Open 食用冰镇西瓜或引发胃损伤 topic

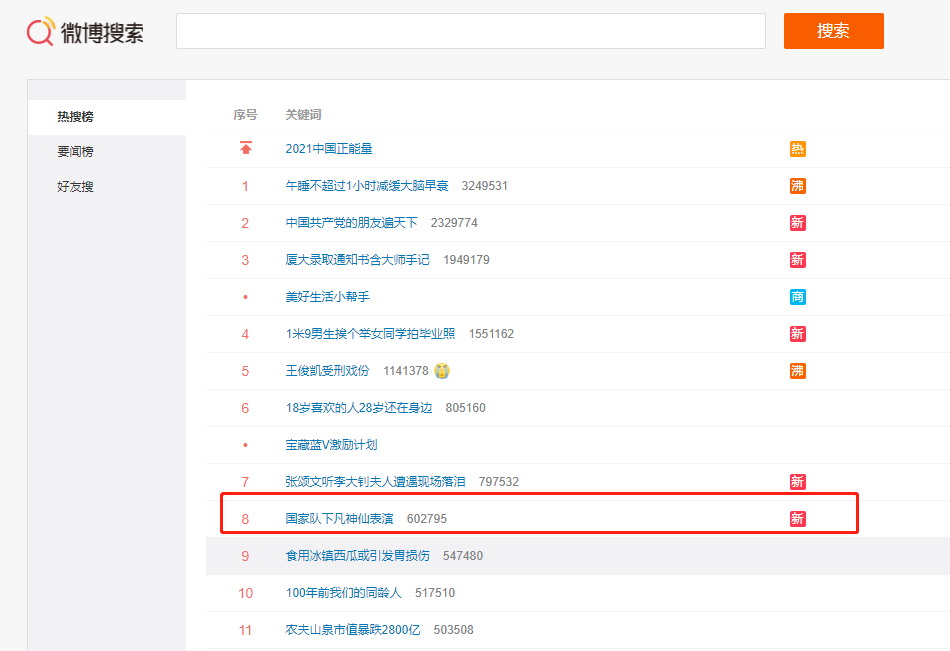[x=357, y=556]
